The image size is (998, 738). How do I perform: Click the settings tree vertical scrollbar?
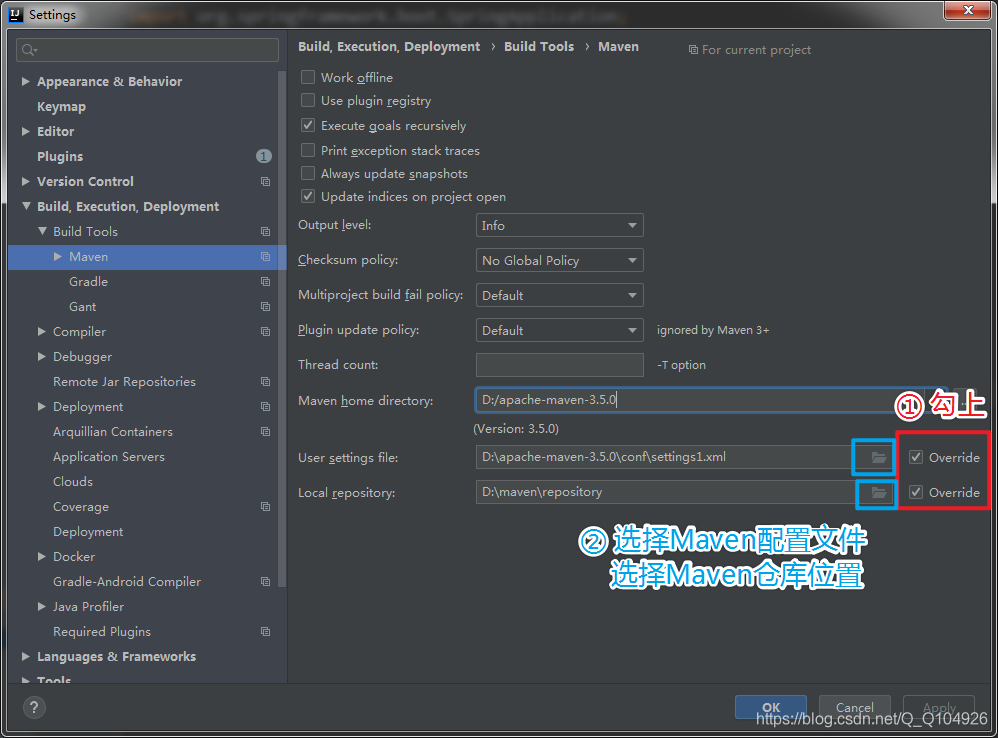pos(282,328)
